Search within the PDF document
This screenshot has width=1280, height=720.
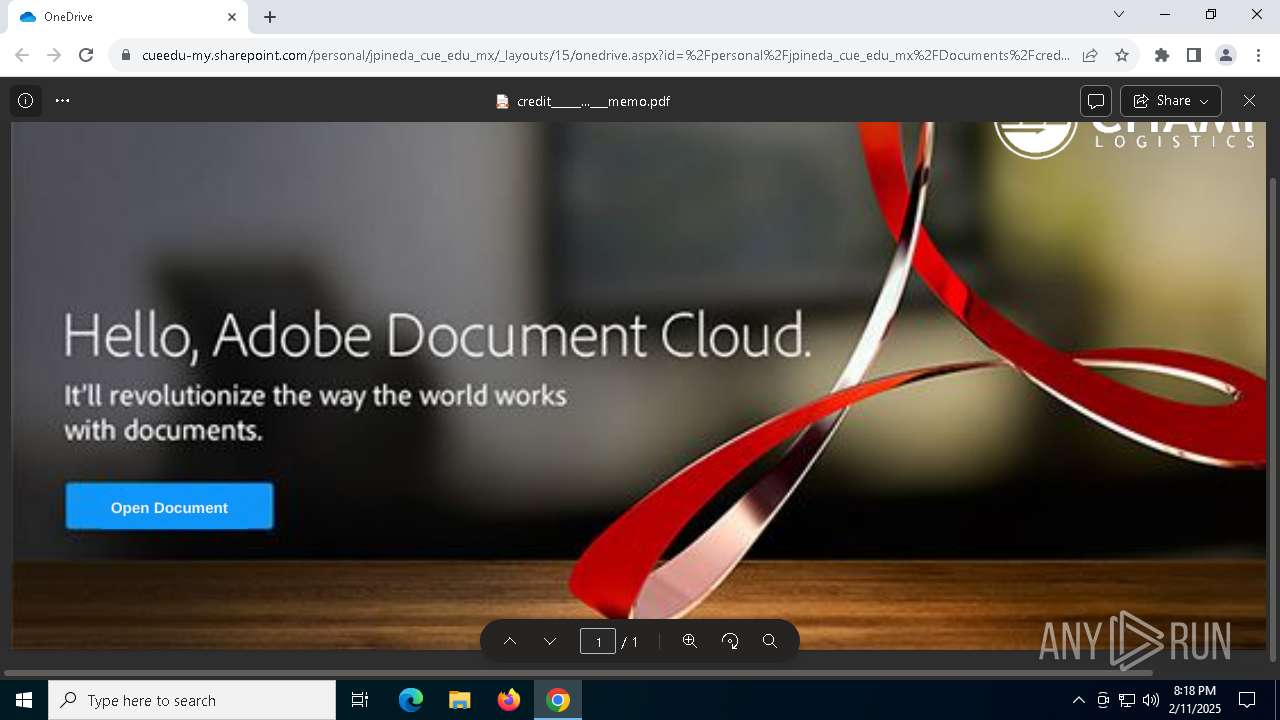pos(770,641)
